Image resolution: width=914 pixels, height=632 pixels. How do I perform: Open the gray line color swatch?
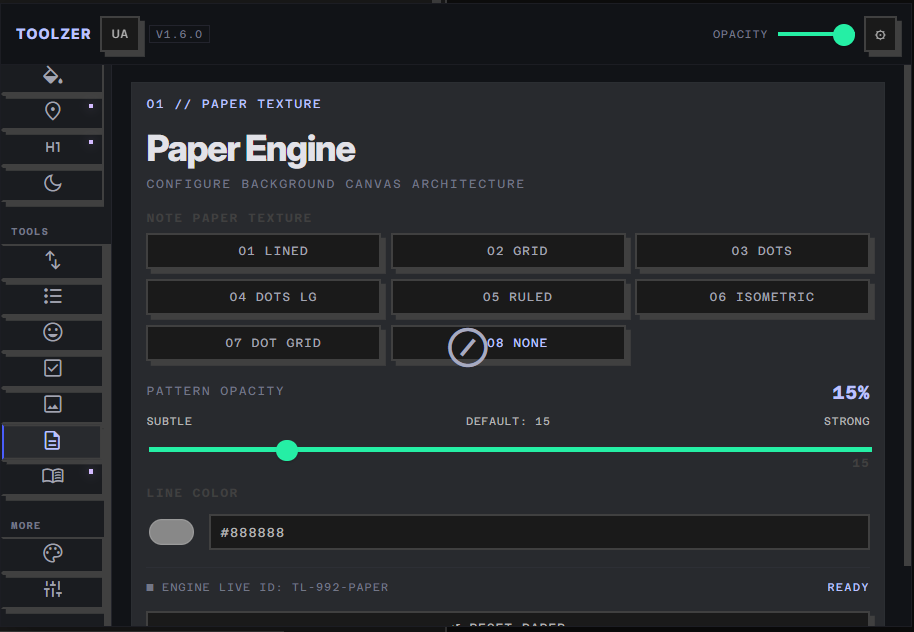point(171,532)
